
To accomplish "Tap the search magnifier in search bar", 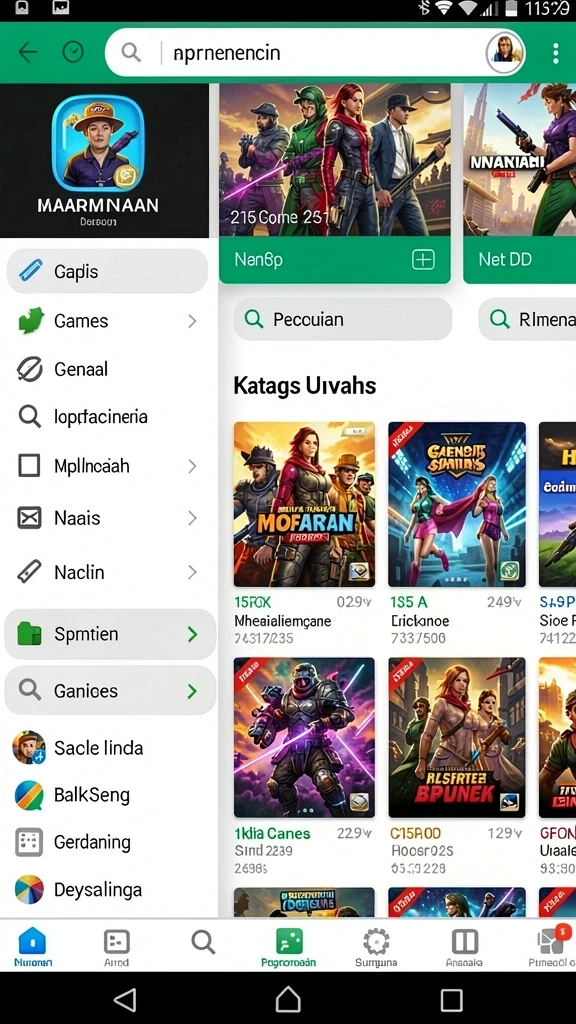I will pos(131,52).
